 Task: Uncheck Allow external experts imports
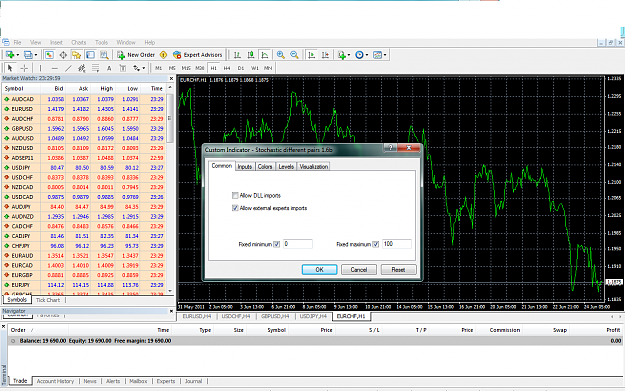[235, 208]
